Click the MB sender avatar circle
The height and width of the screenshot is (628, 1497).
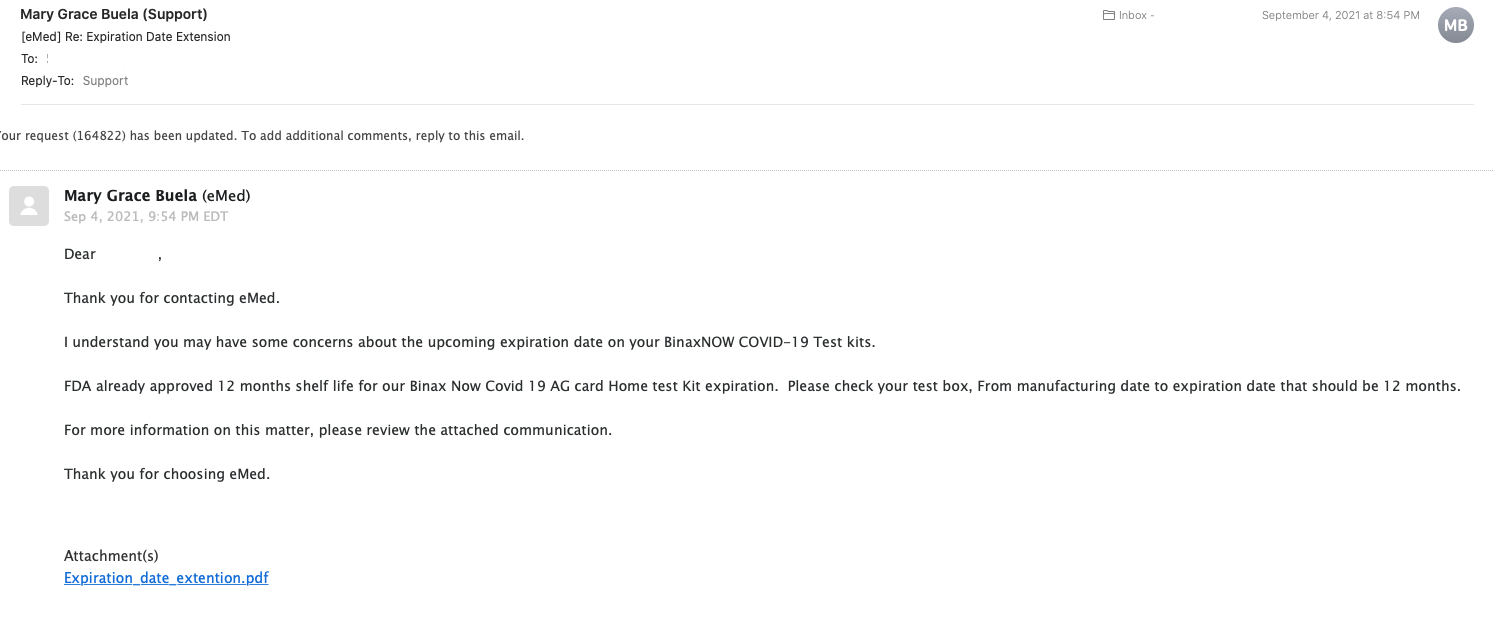[1456, 25]
